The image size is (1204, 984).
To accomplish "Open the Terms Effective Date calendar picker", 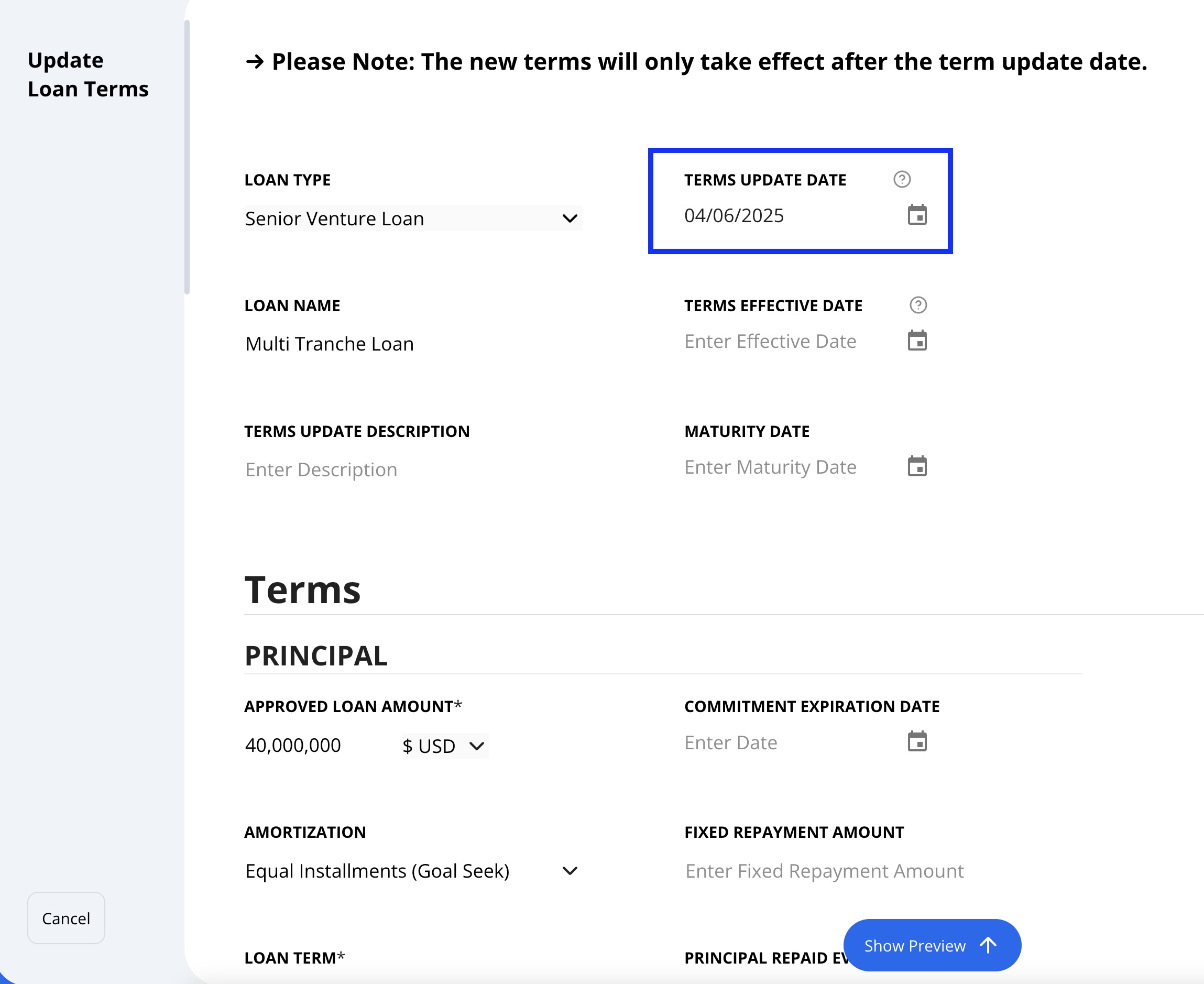I will pyautogui.click(x=916, y=341).
